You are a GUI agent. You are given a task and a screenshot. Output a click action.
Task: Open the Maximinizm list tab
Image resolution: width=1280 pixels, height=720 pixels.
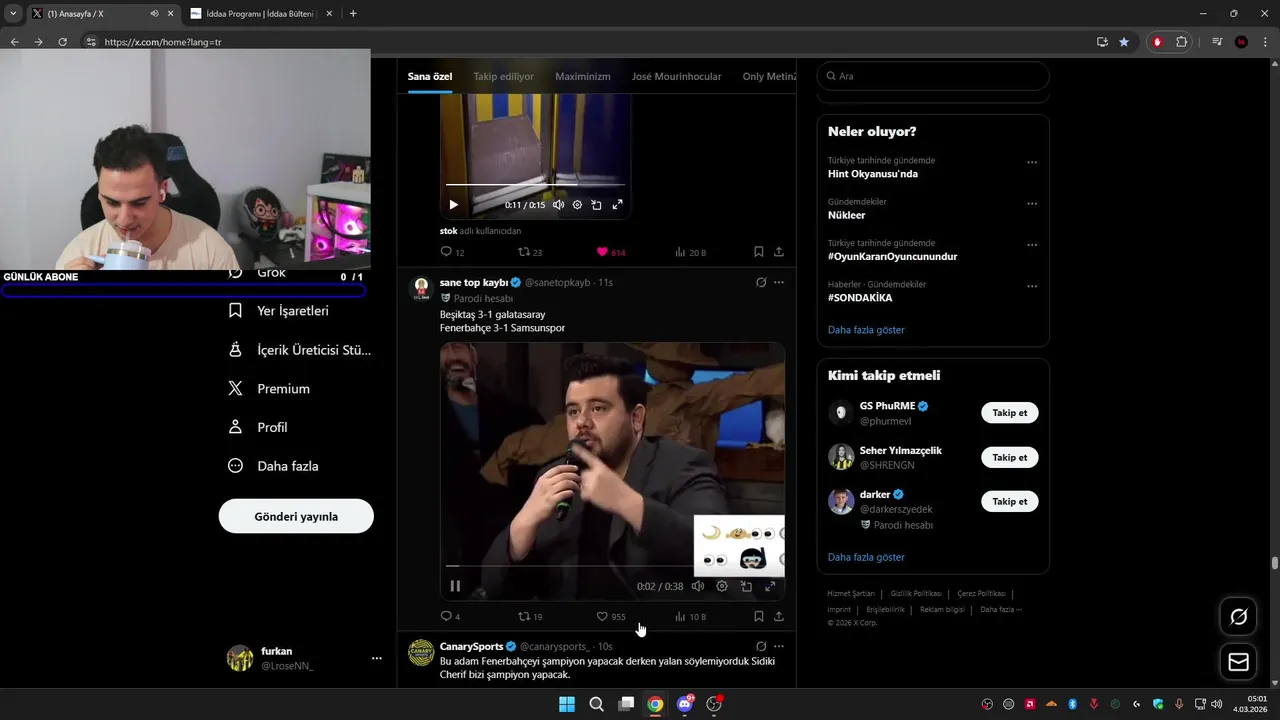click(583, 76)
